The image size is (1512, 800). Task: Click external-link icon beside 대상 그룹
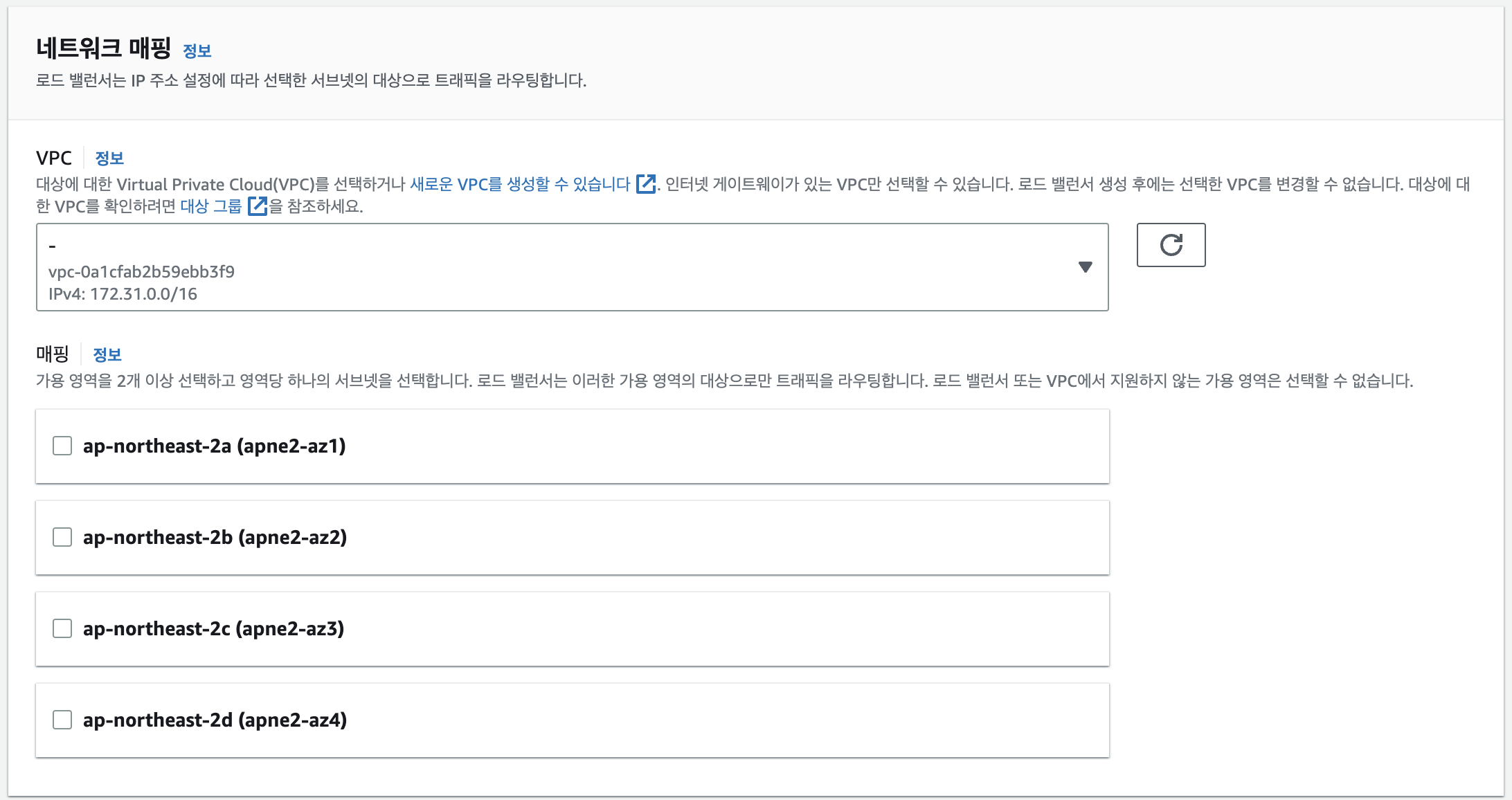257,206
